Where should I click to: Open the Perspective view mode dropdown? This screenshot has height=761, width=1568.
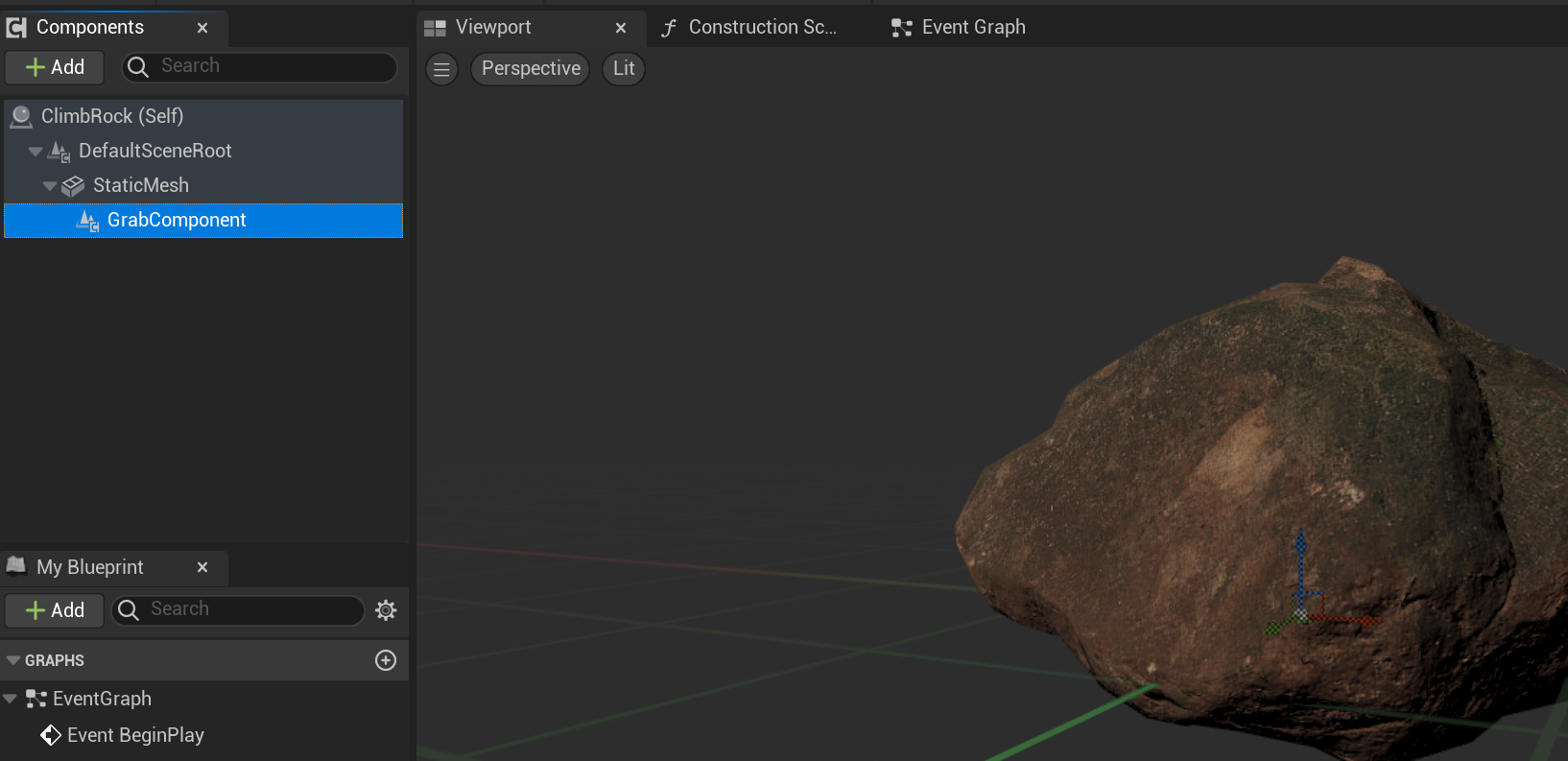[x=530, y=69]
